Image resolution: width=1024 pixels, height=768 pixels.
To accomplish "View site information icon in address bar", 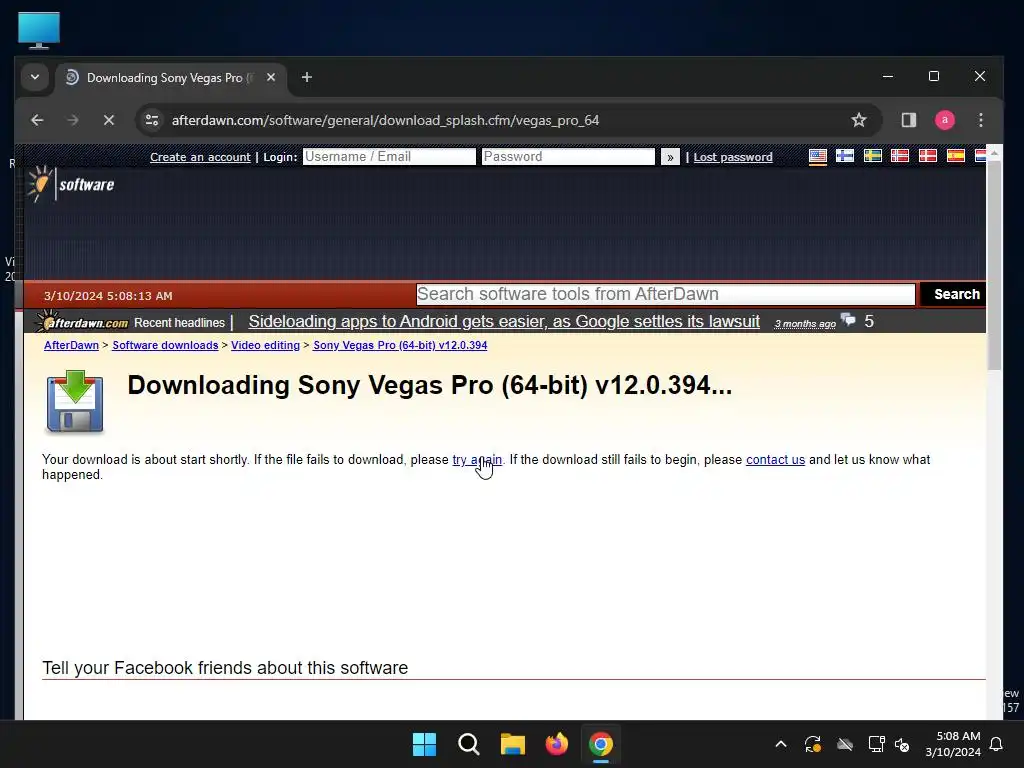I will click(x=152, y=120).
